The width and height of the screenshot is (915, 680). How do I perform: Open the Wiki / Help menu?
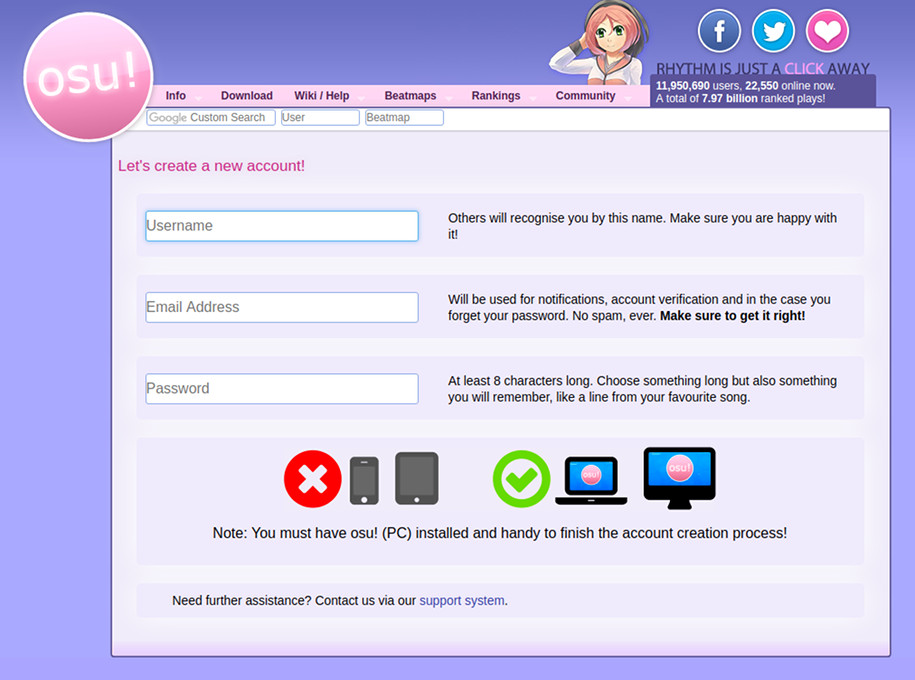point(322,96)
